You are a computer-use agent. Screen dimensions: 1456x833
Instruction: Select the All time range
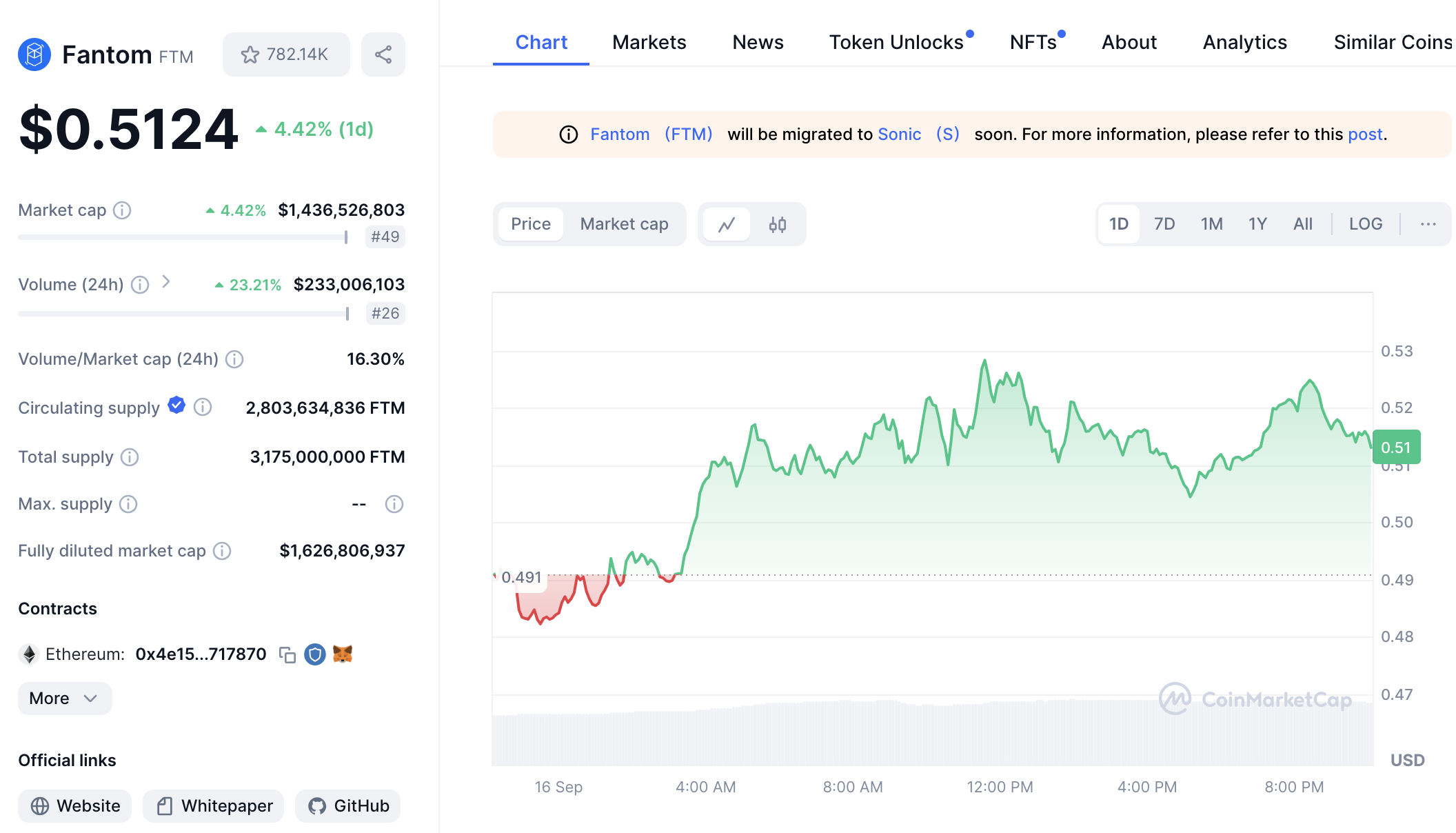(x=1303, y=224)
